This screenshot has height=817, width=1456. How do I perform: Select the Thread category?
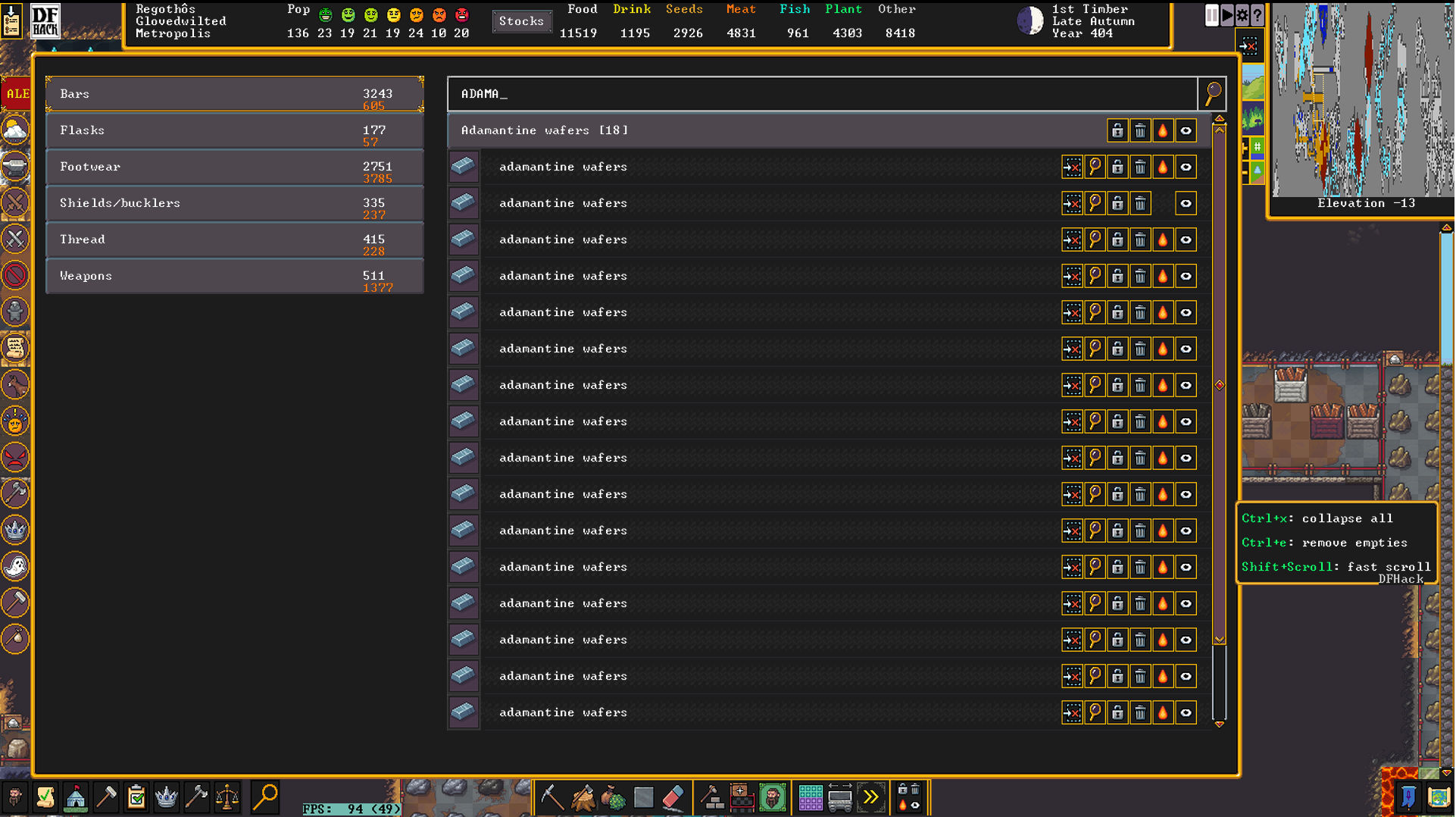(235, 239)
